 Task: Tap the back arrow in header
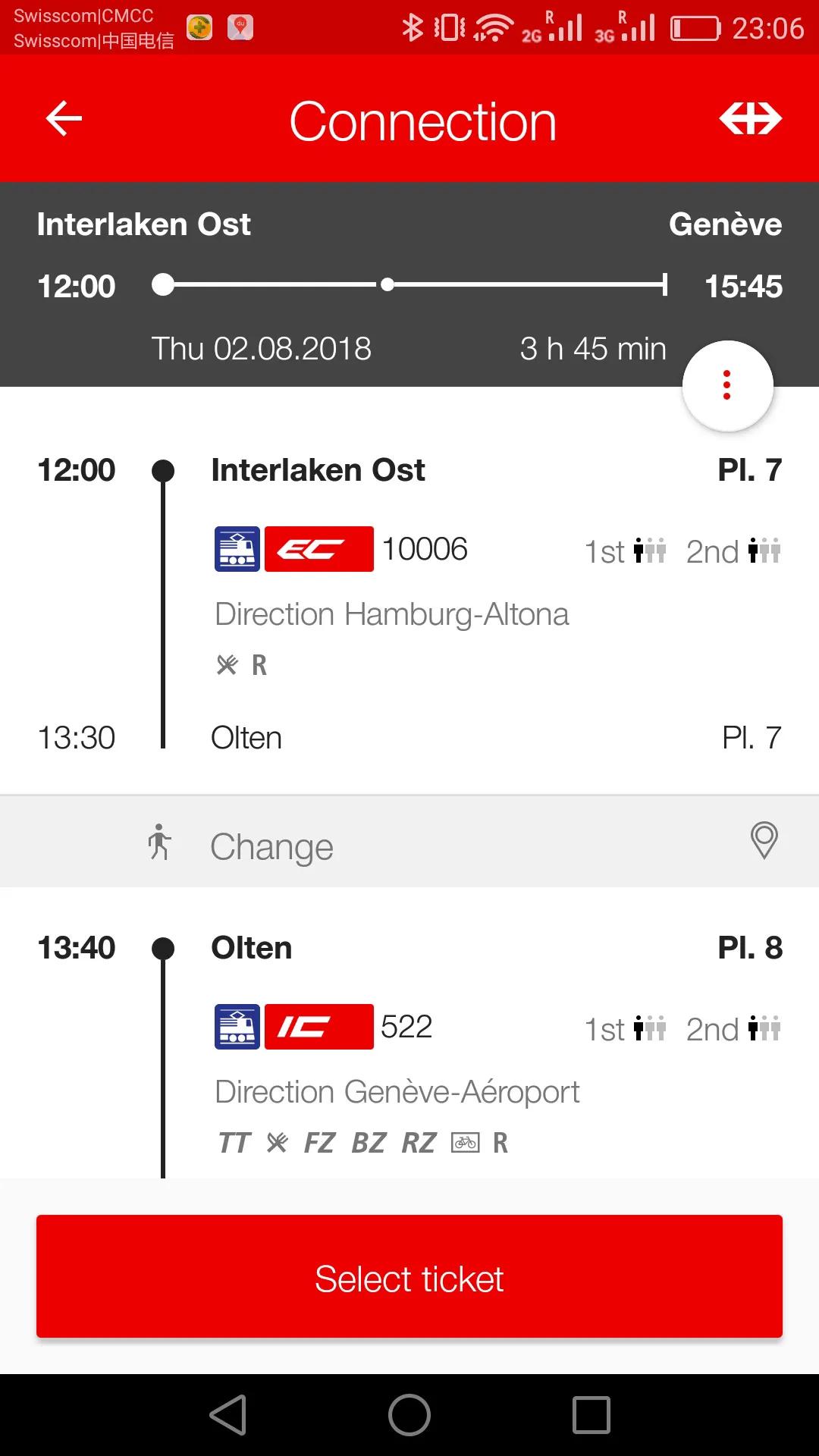(64, 119)
